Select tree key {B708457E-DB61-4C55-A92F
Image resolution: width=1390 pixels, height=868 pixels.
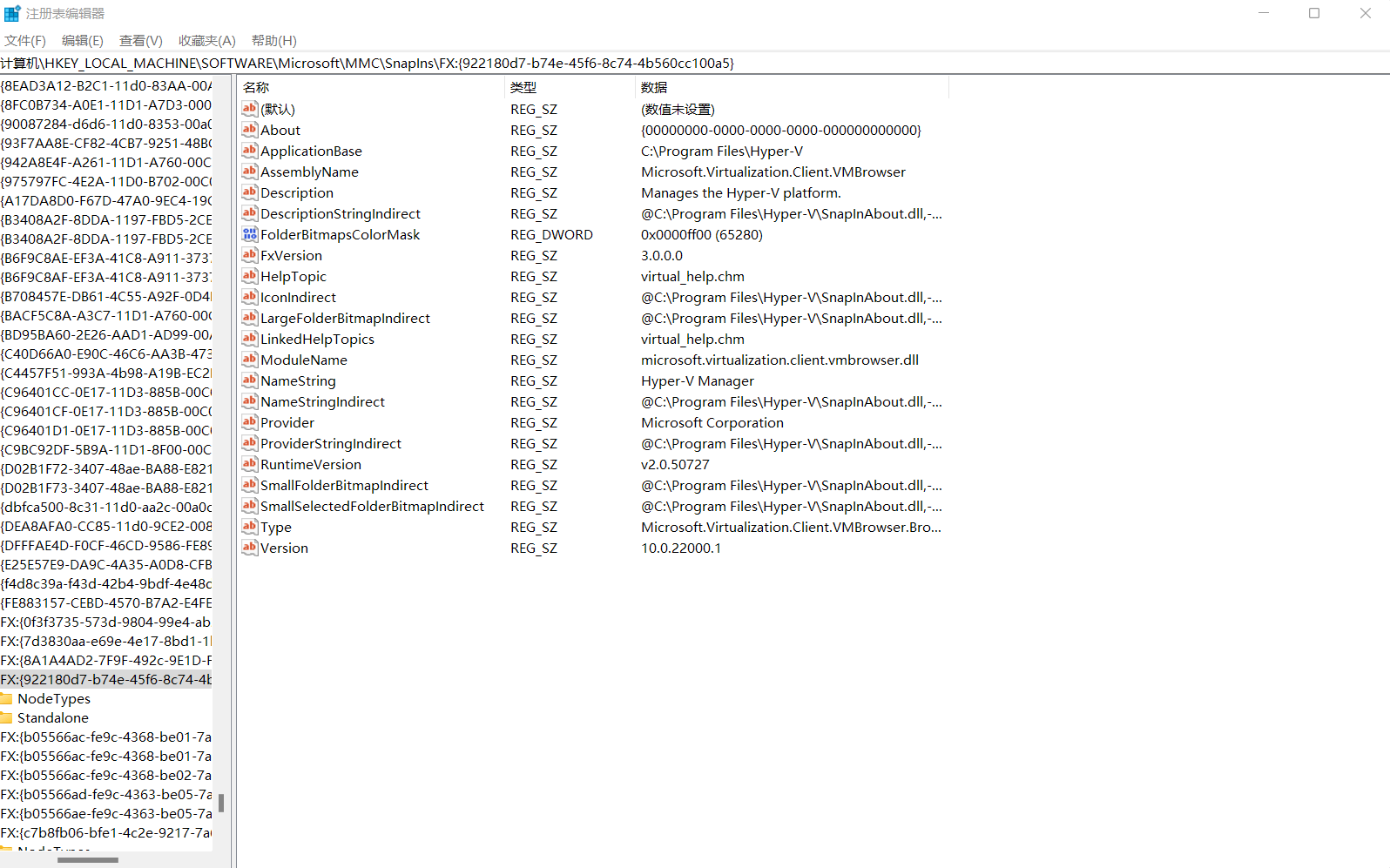(106, 297)
